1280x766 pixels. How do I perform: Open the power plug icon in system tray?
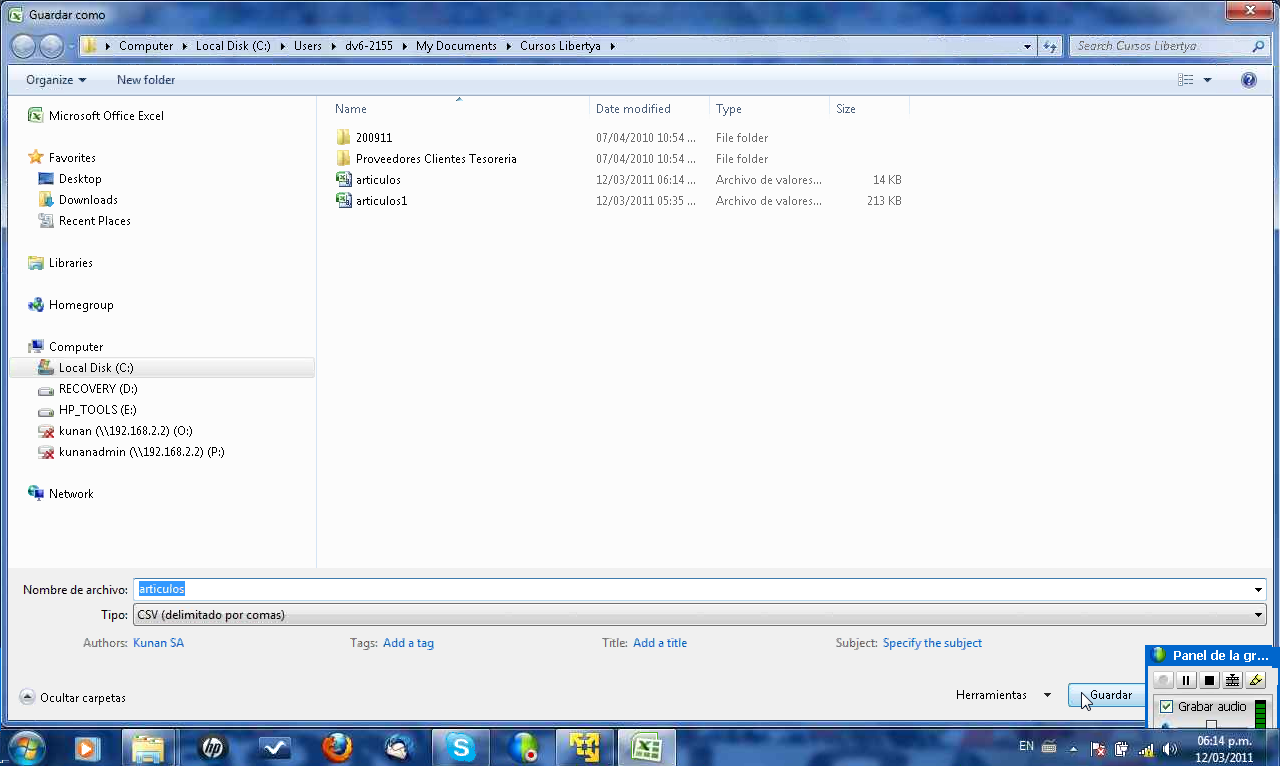[x=1122, y=748]
